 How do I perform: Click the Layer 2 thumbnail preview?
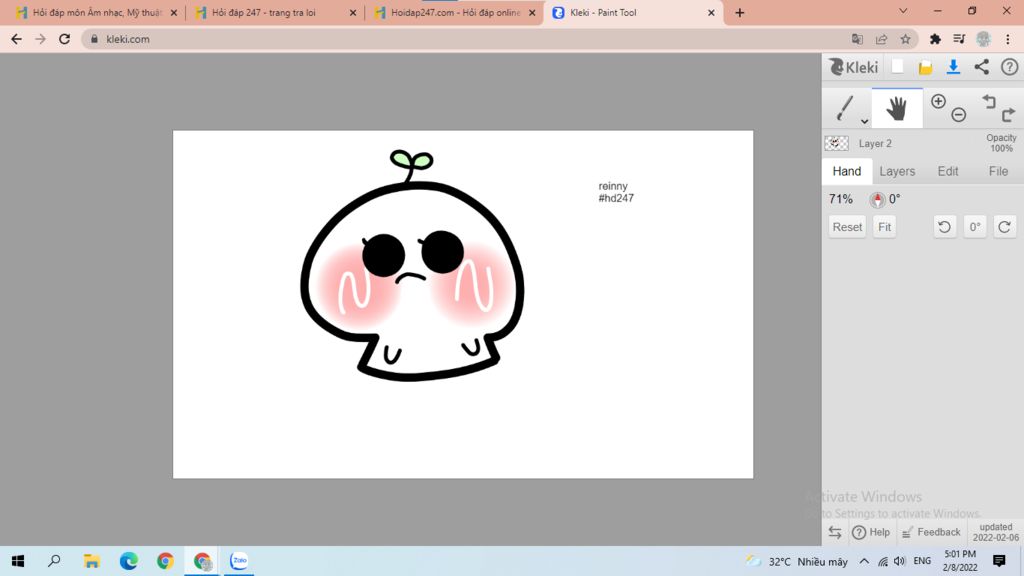[837, 143]
